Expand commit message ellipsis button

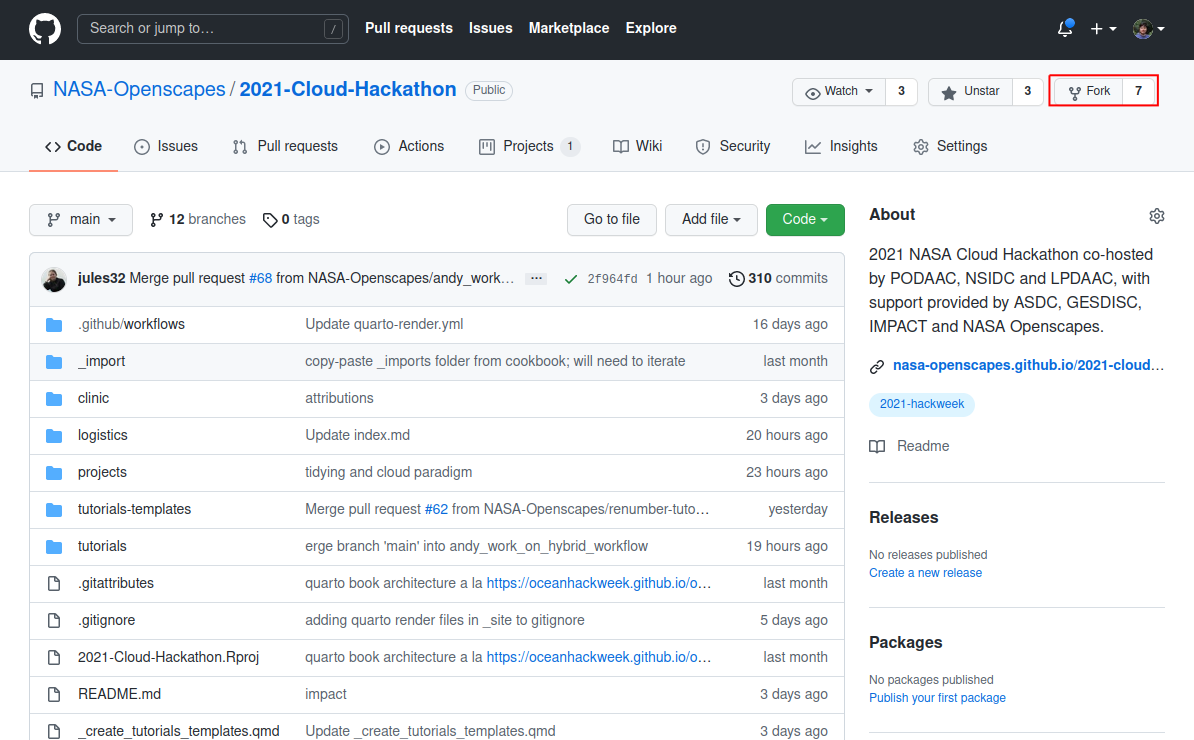[536, 279]
